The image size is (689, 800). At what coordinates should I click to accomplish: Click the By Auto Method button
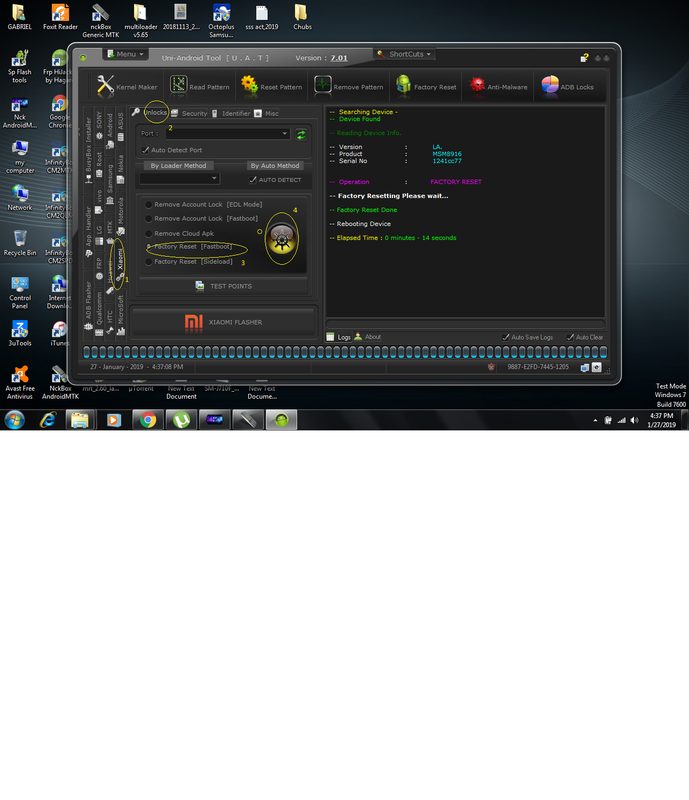pos(275,165)
